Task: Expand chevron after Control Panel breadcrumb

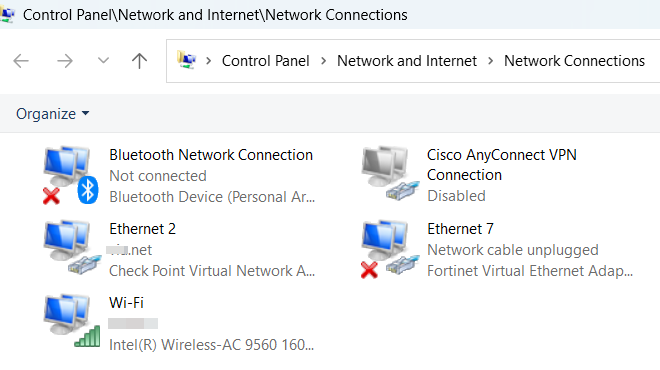Action: (323, 61)
